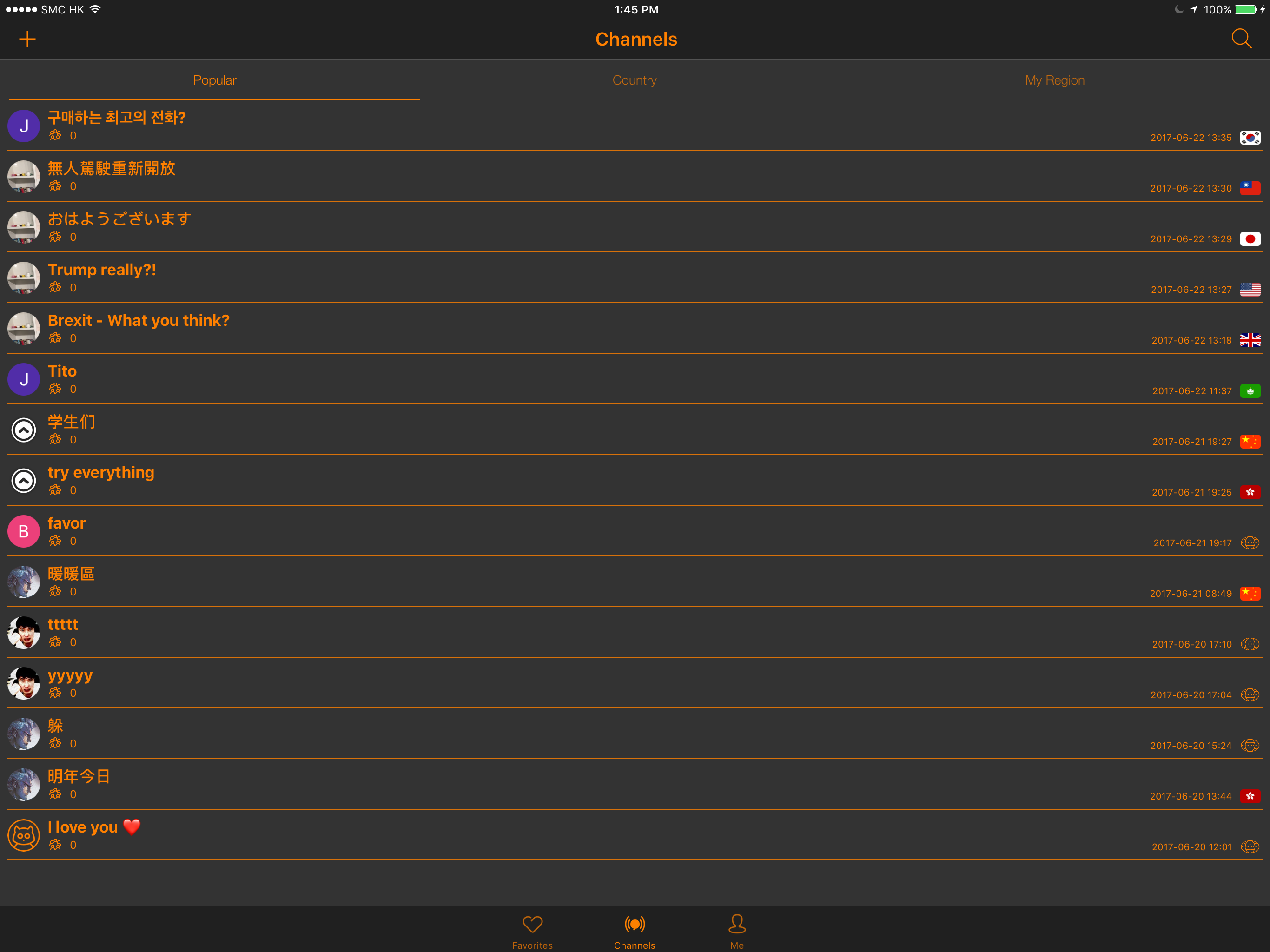
Task: Open the Tito channel
Action: (62, 371)
